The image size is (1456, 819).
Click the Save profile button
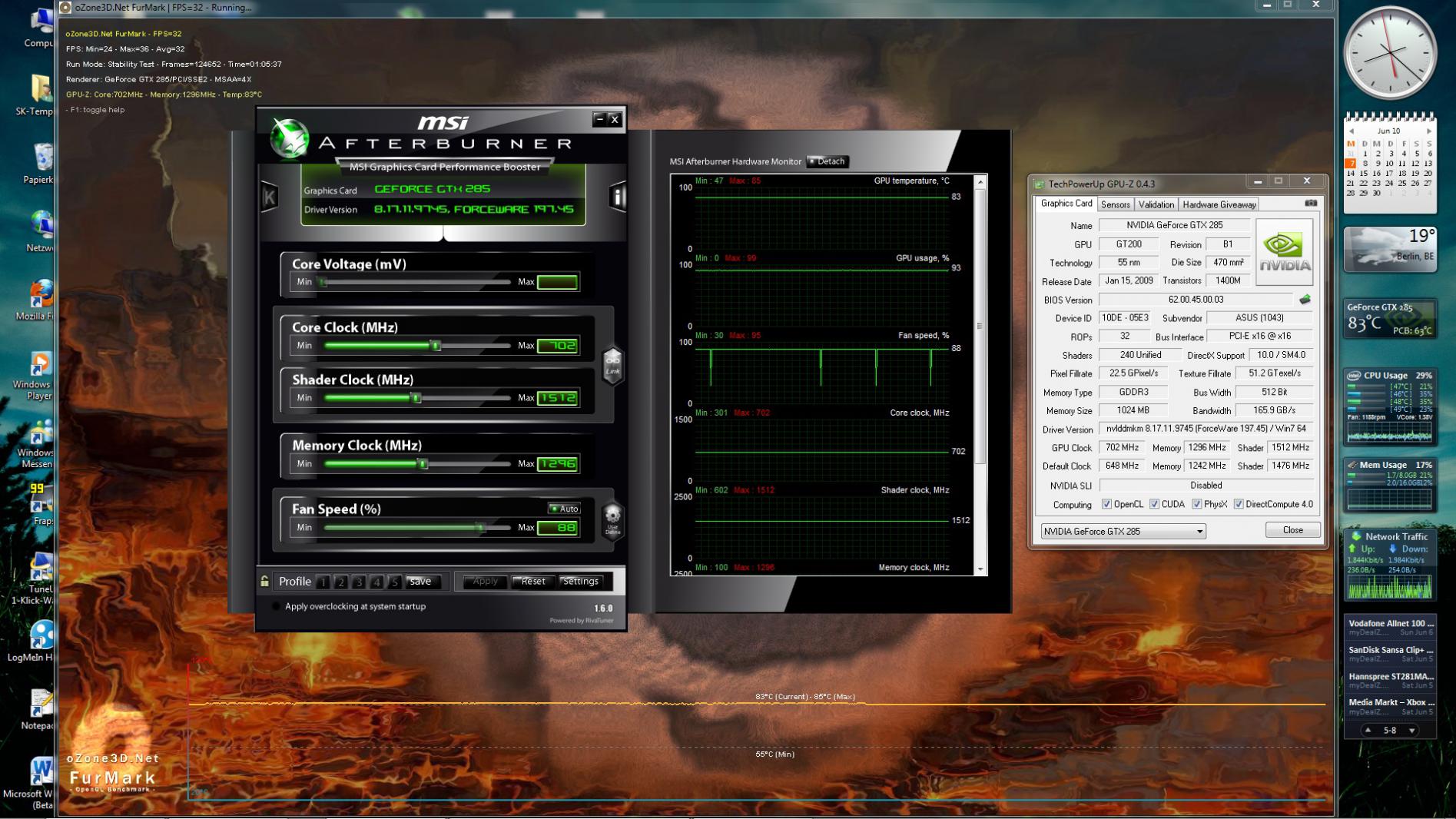coord(420,582)
